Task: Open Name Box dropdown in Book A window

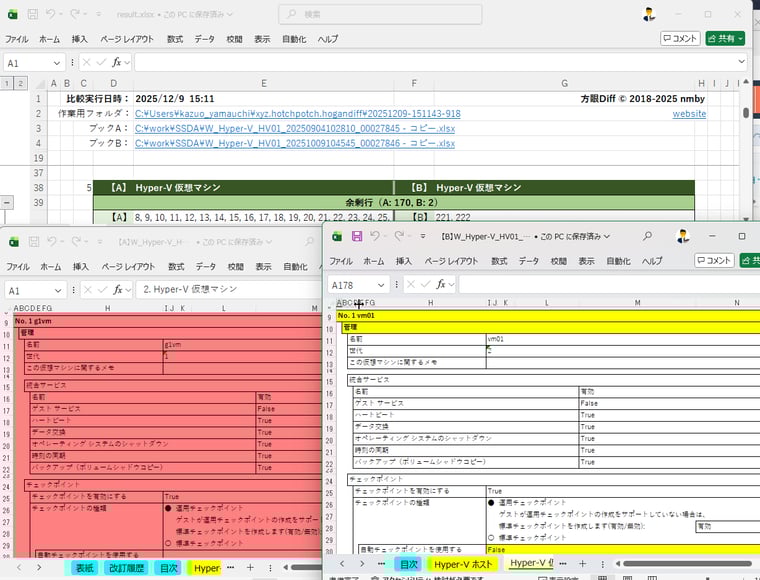Action: tap(58, 291)
